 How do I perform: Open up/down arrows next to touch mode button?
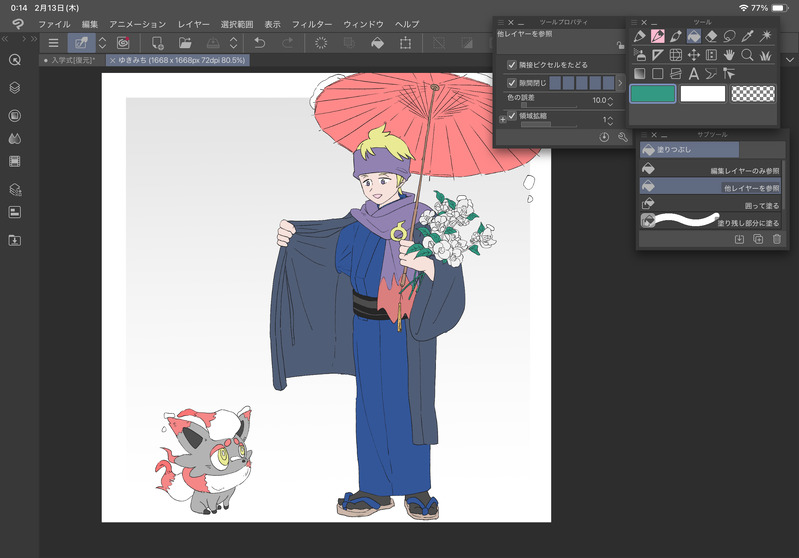(x=102, y=43)
